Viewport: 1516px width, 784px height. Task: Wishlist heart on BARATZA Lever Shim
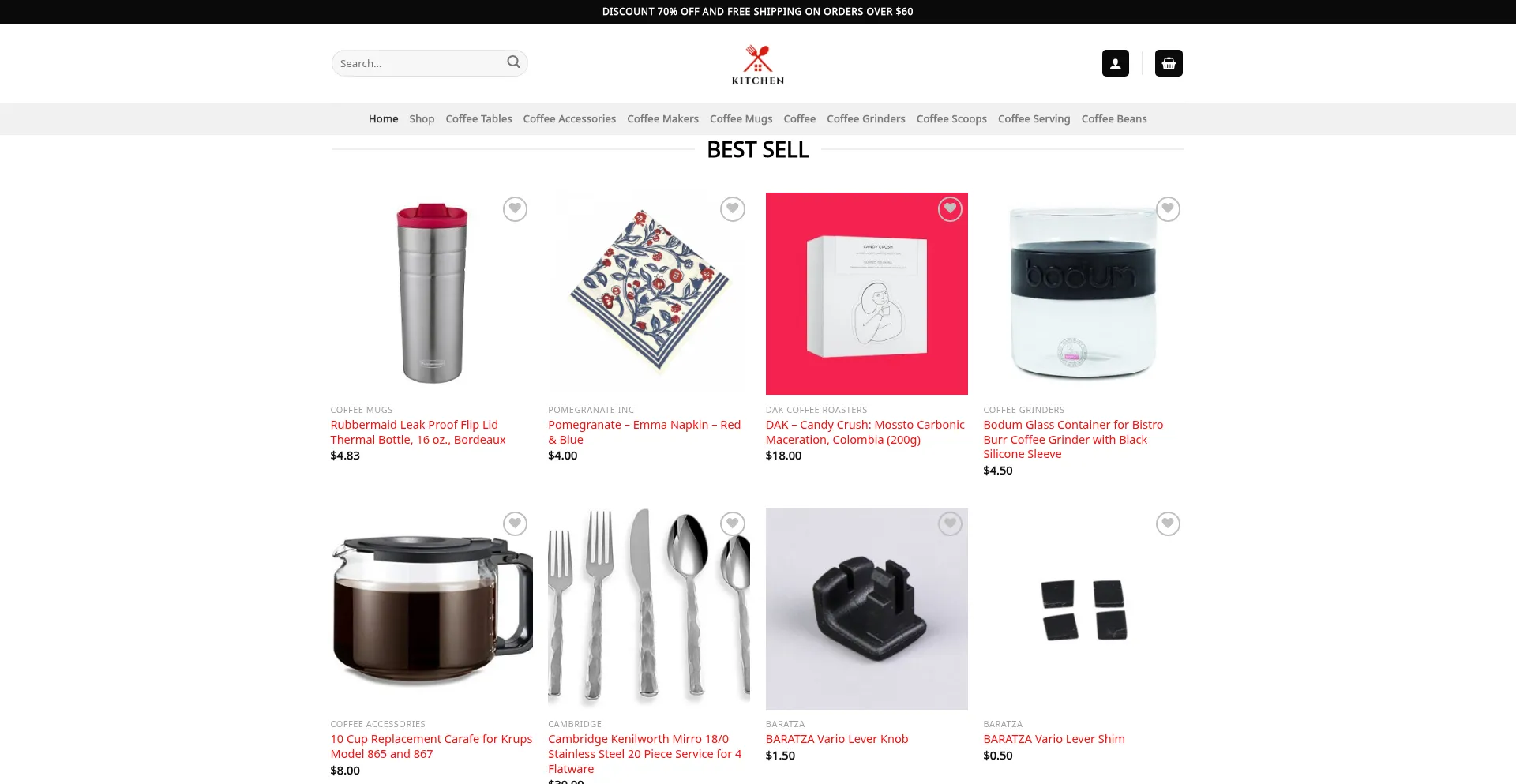click(x=1168, y=523)
